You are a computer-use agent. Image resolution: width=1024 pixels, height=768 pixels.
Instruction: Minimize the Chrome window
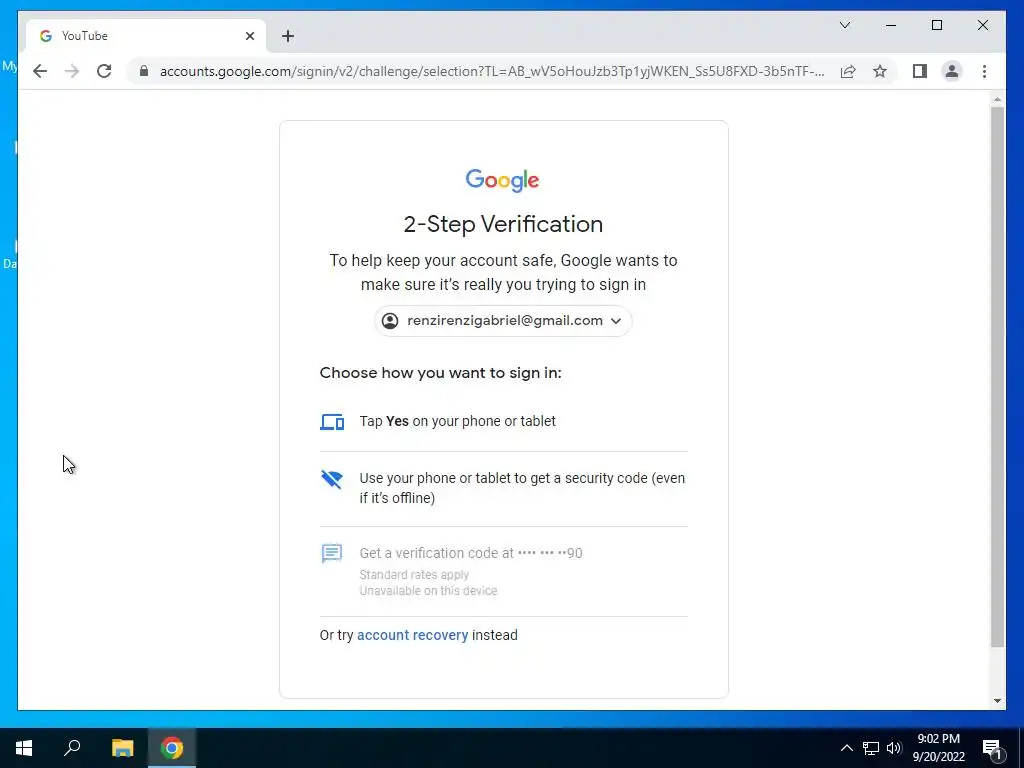pos(891,25)
